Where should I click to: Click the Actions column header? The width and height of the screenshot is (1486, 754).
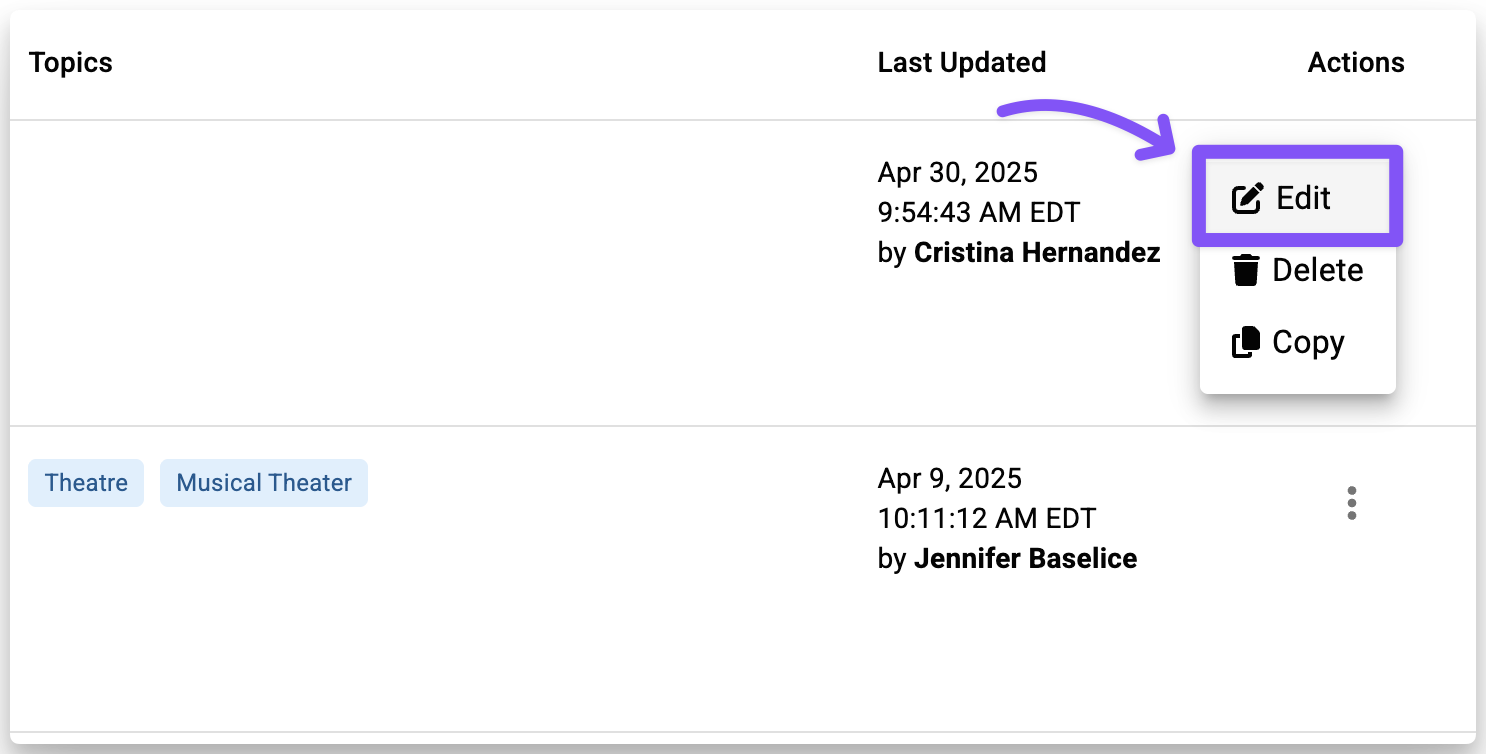pos(1355,63)
